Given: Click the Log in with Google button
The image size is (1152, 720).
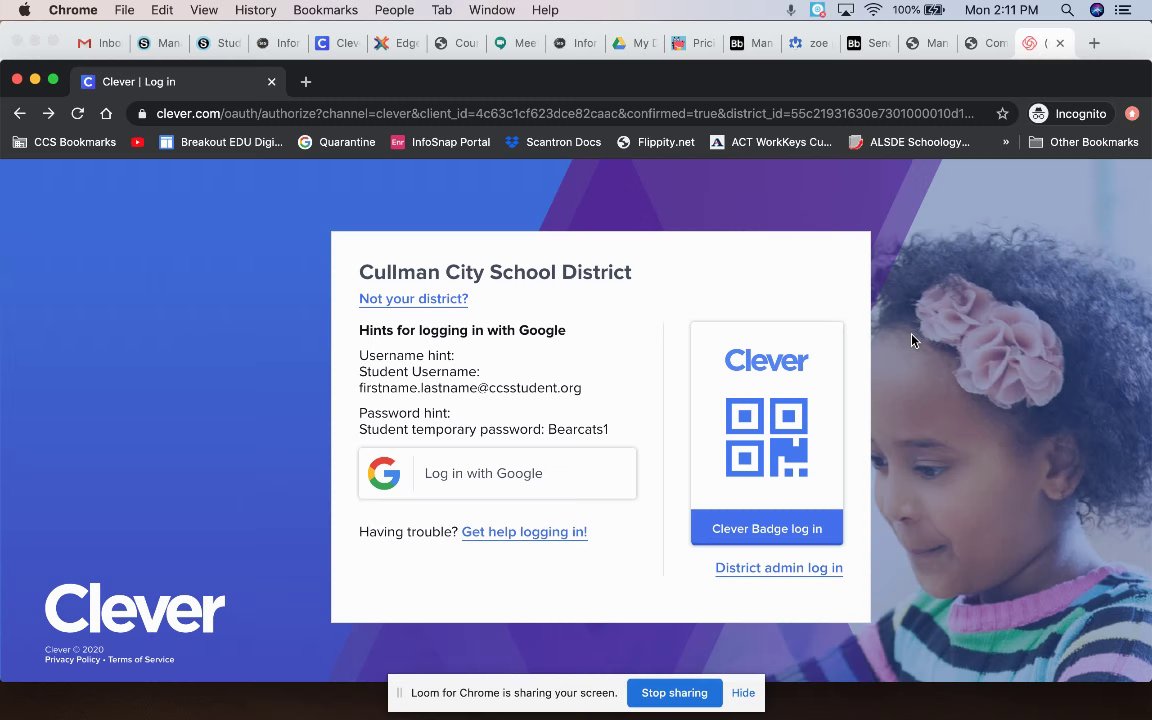Looking at the screenshot, I should coord(497,473).
